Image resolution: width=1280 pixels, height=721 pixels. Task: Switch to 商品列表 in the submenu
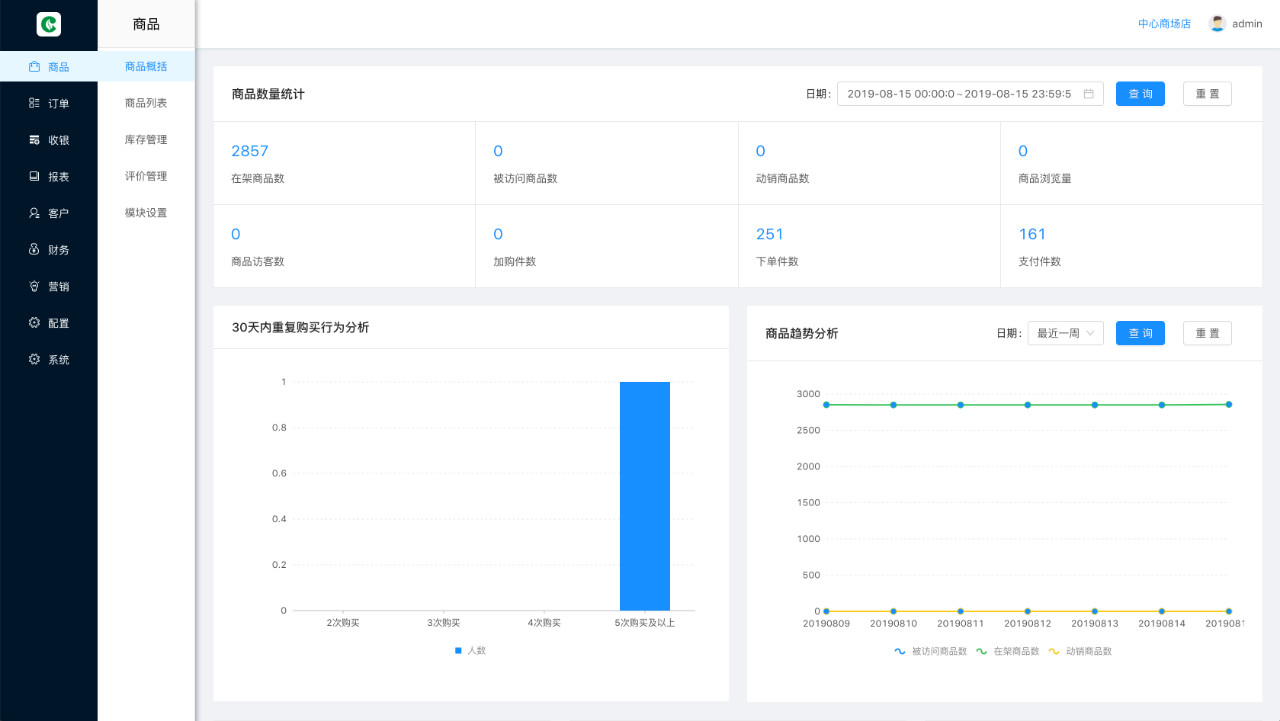(145, 101)
